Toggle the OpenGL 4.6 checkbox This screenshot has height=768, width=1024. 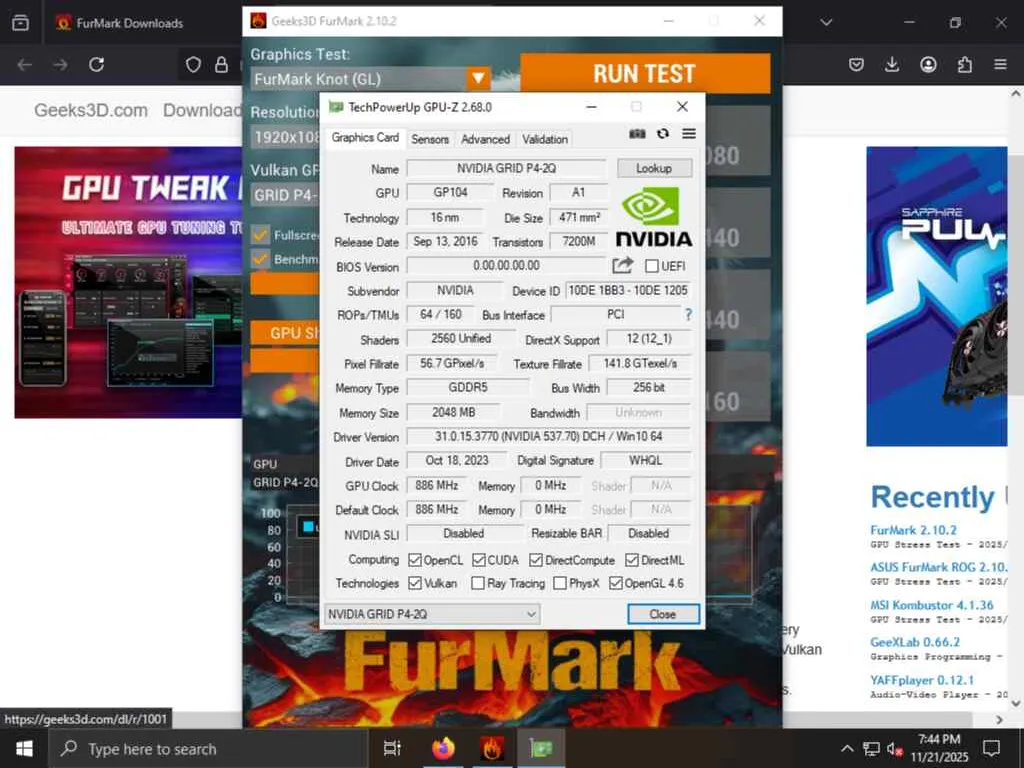615,583
